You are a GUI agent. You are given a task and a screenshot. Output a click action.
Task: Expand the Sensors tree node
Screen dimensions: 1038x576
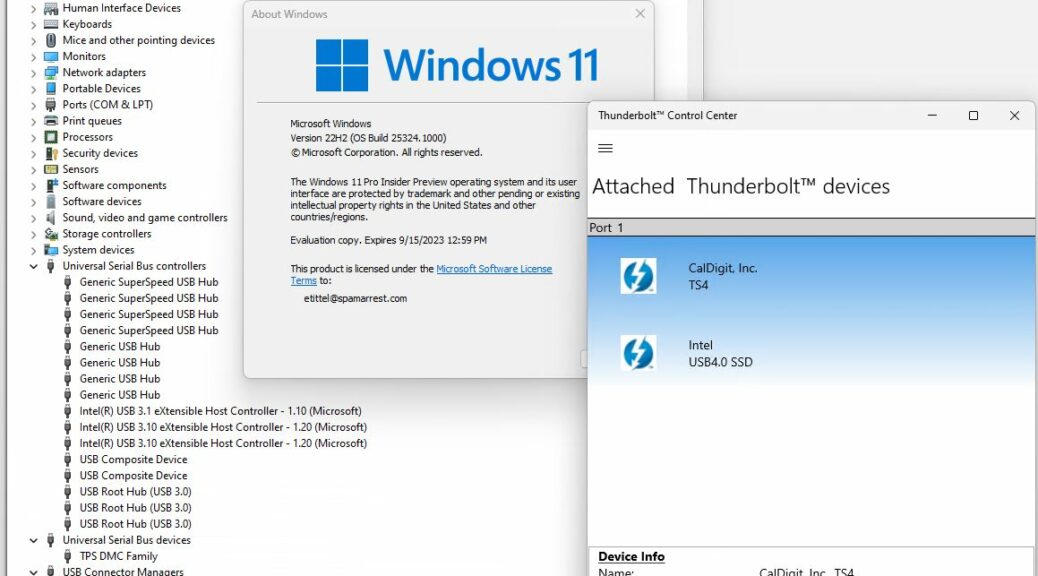[33, 169]
